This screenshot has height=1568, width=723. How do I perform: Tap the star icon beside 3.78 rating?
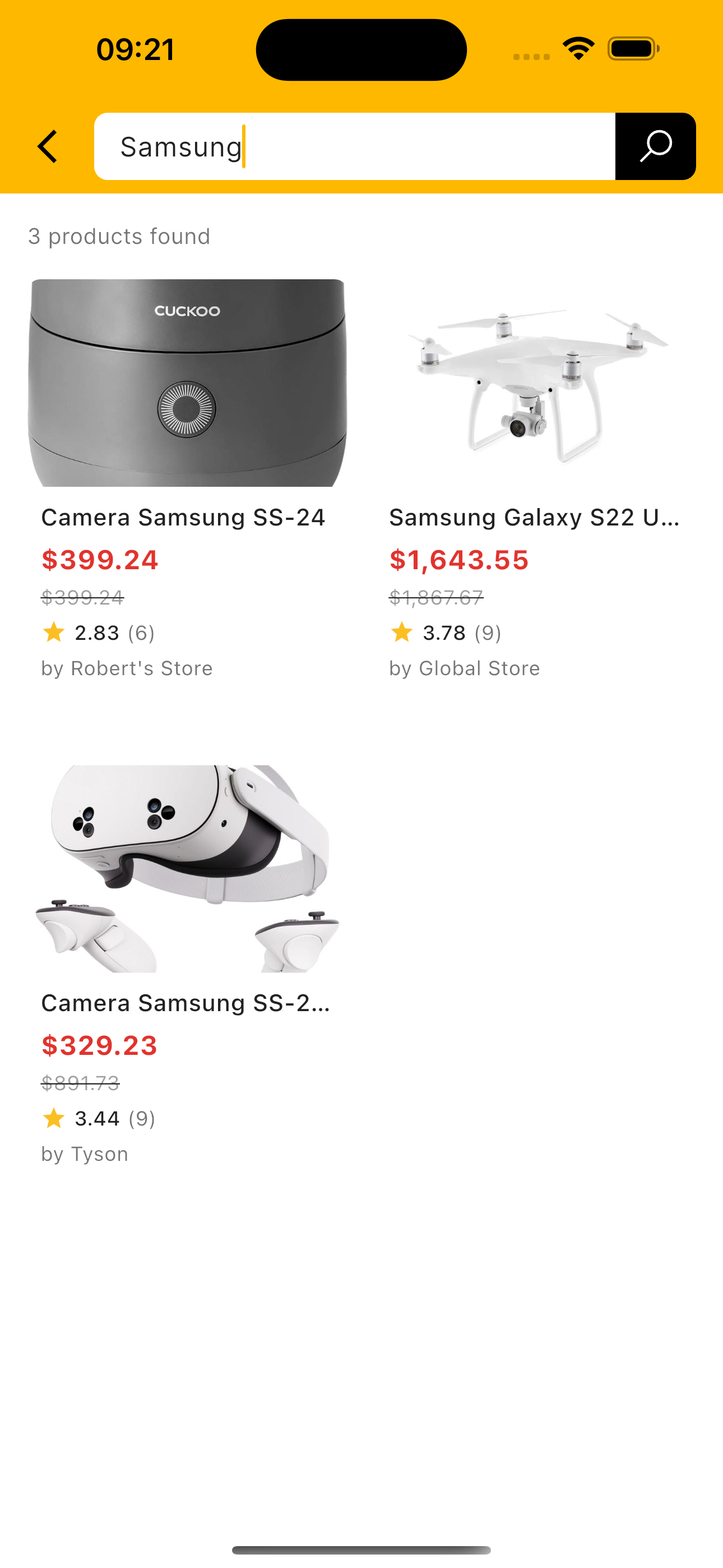click(402, 633)
